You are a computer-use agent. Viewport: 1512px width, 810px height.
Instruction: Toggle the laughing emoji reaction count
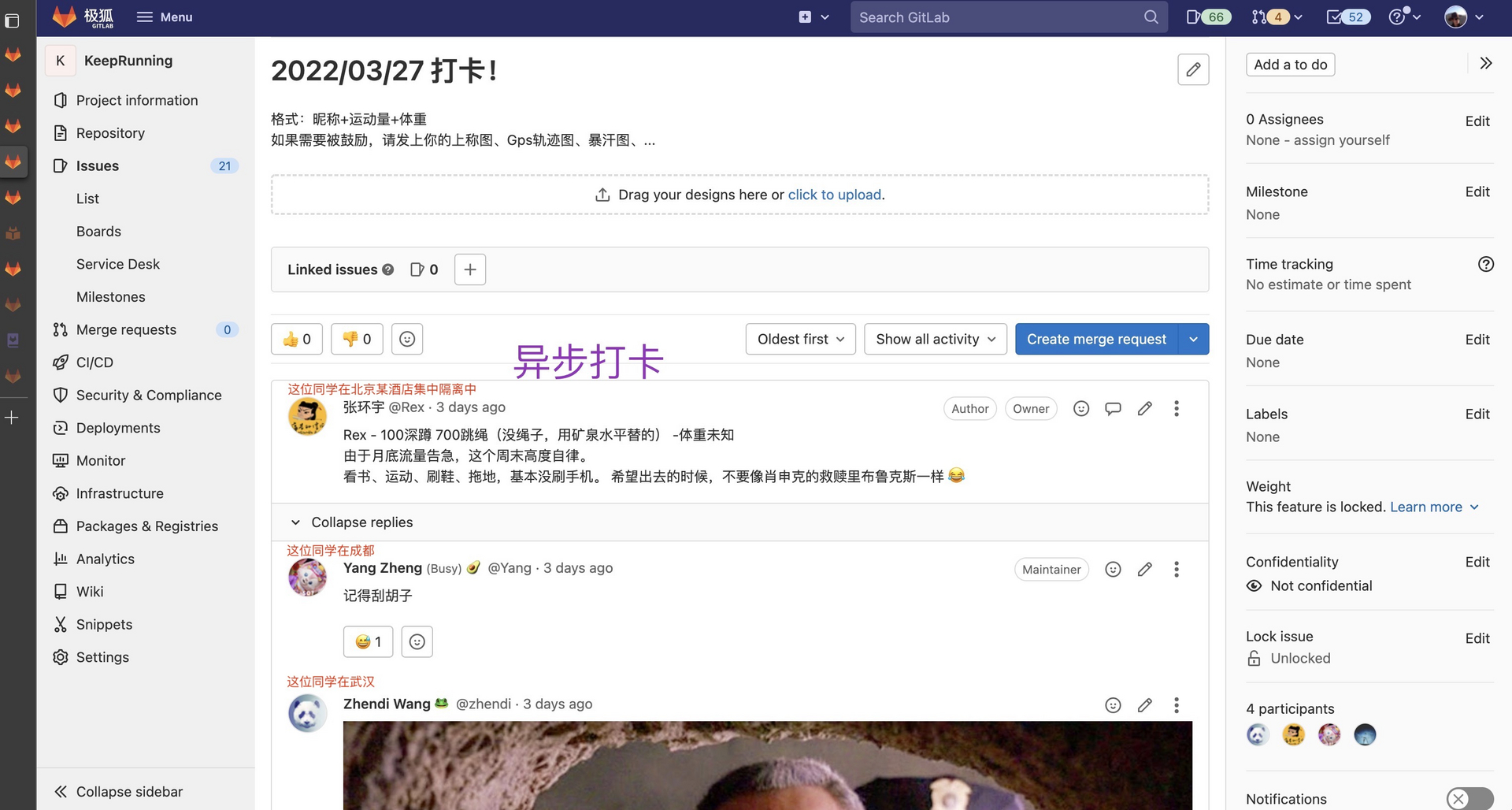tap(368, 641)
